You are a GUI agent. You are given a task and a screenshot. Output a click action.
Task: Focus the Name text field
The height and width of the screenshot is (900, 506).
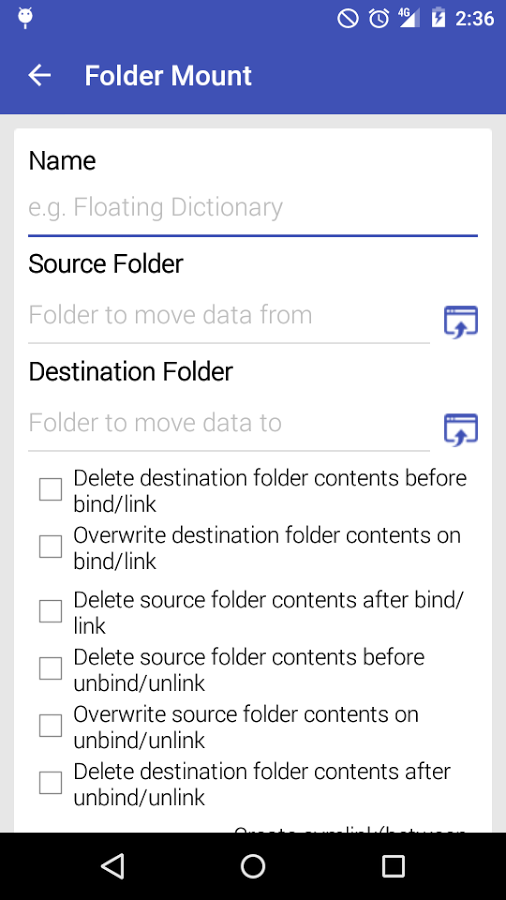[253, 208]
